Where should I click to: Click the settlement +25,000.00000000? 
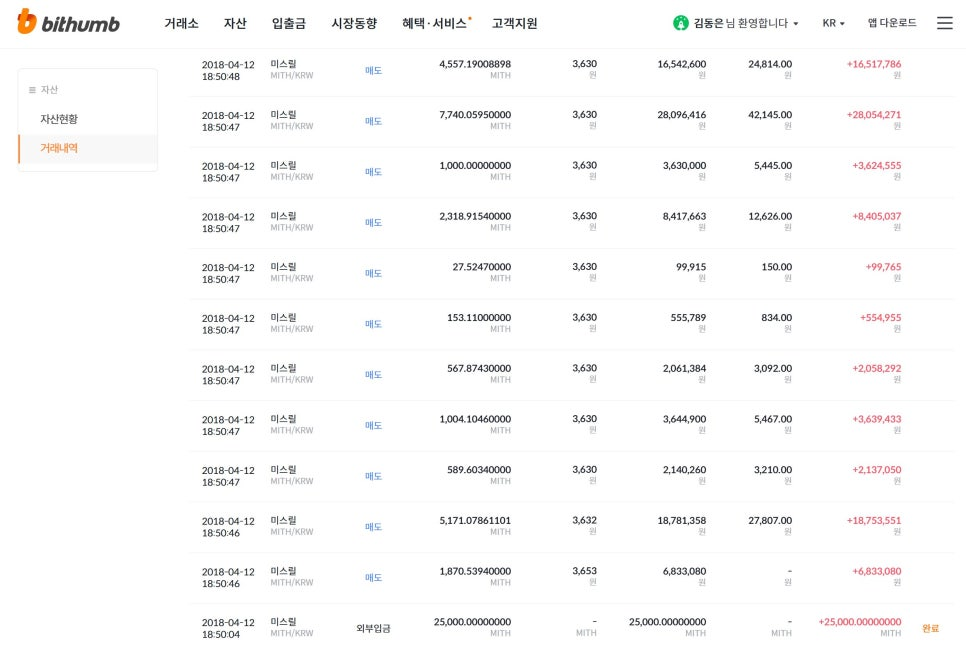click(x=859, y=622)
